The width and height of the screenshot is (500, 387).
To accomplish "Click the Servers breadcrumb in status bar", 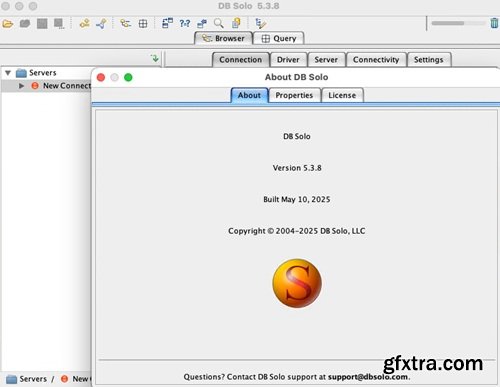I will pyautogui.click(x=27, y=379).
